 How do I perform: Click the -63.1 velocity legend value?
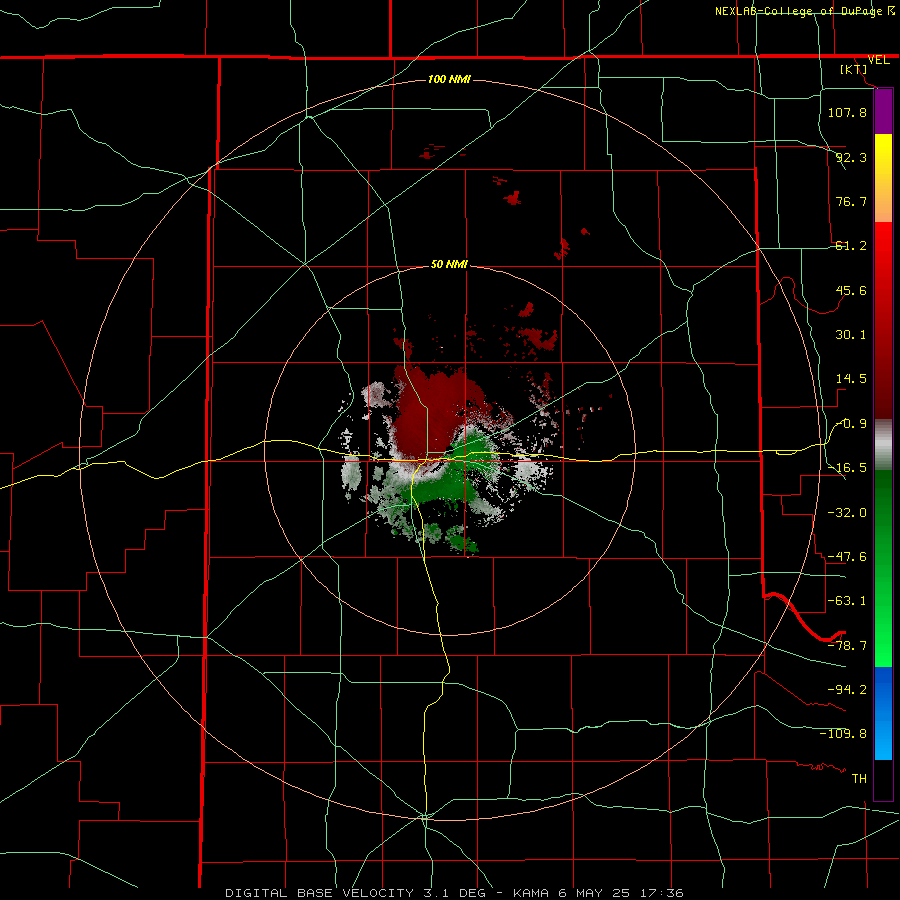coord(847,601)
